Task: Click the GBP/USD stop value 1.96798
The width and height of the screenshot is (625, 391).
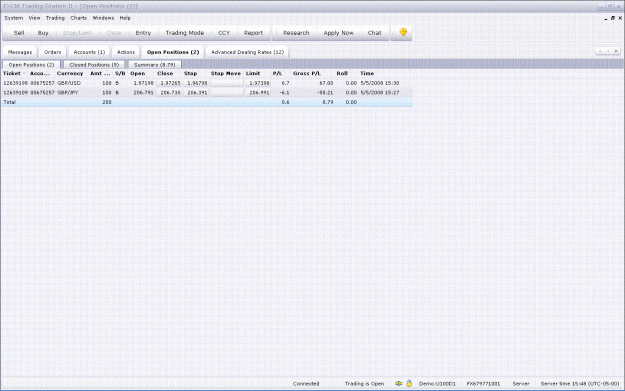Action: [197, 83]
